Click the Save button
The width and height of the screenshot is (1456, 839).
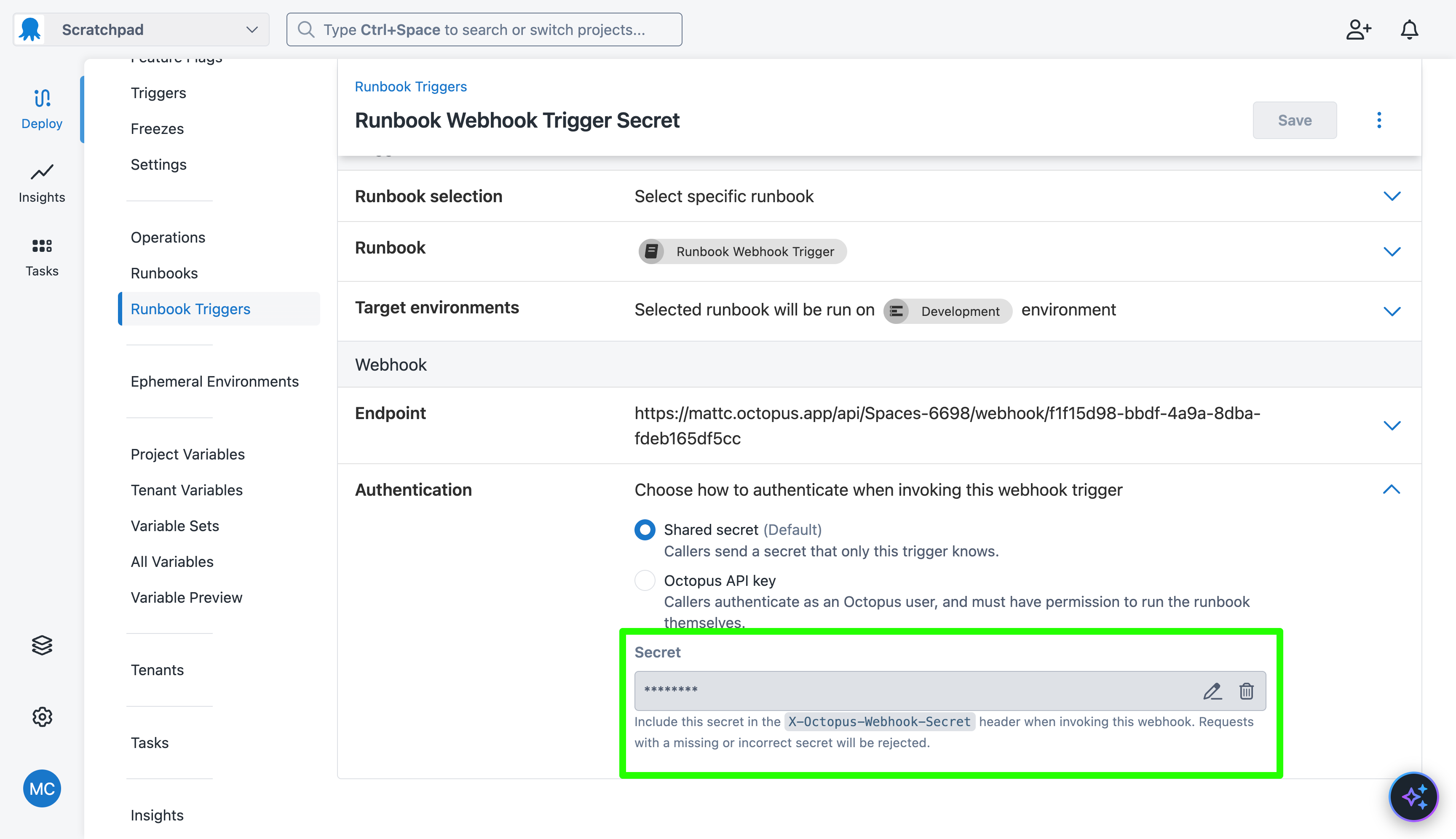(1295, 120)
